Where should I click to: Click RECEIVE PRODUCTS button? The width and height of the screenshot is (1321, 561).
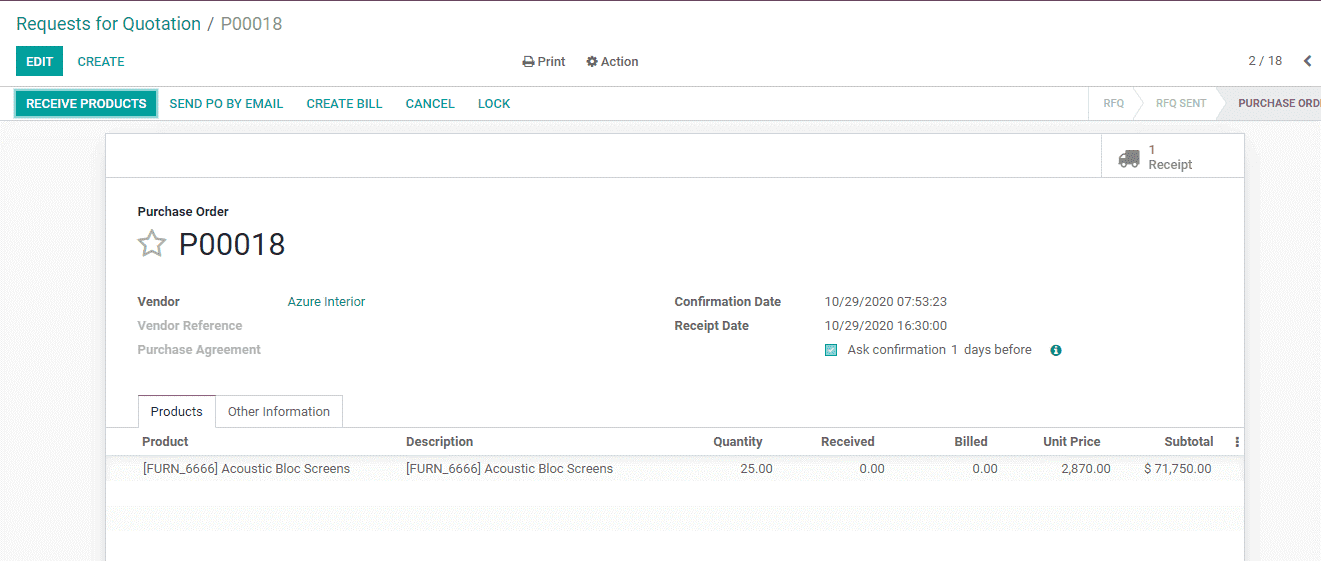click(86, 104)
